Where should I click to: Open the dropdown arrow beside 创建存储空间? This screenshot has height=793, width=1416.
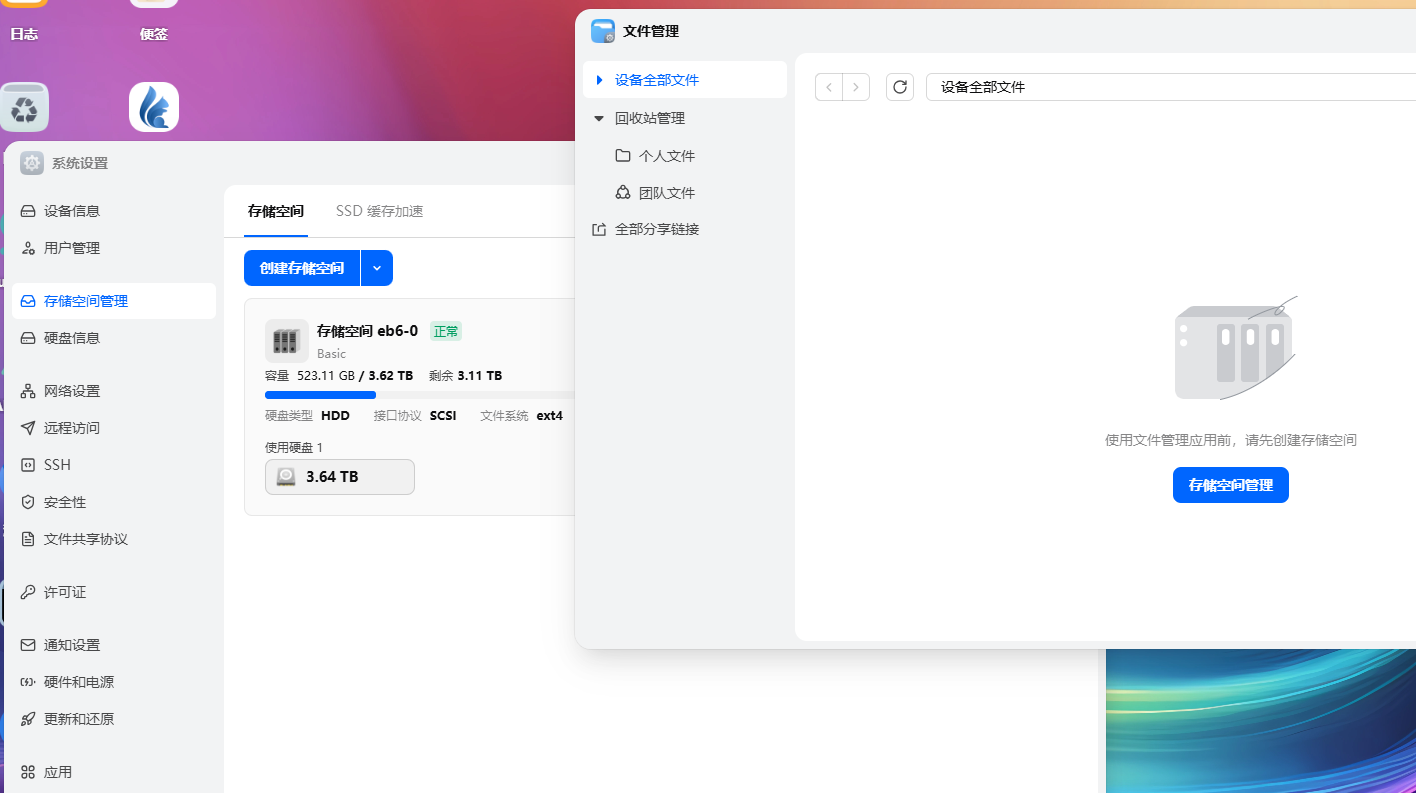point(377,268)
